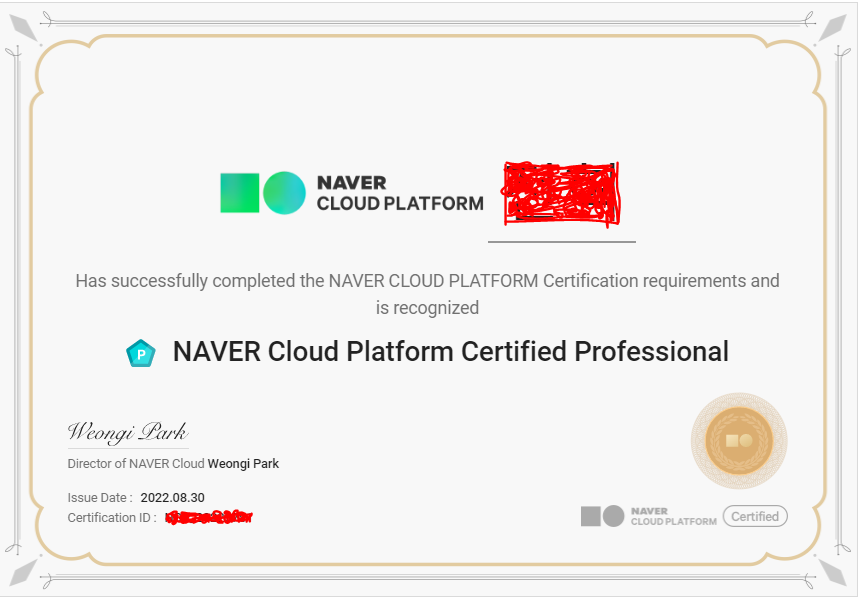The width and height of the screenshot is (858, 597).
Task: Select the NAVER Cloud Platform Certified Professional title
Action: (451, 351)
